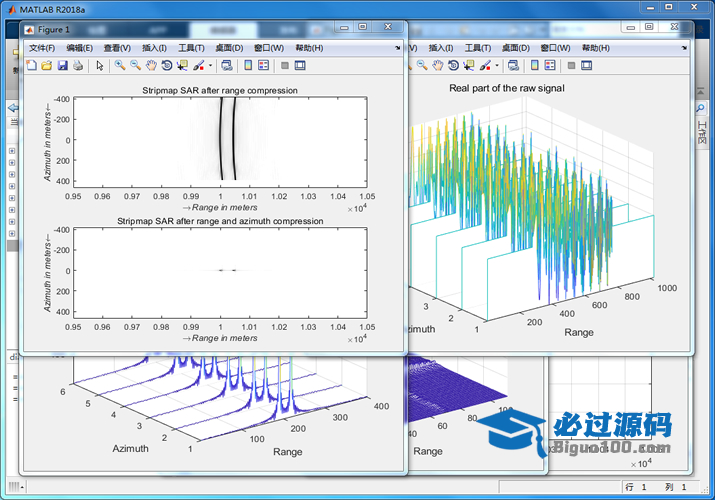This screenshot has height=500, width=715.
Task: Save figure icon in Figure 1 toolbar
Action: [x=62, y=66]
